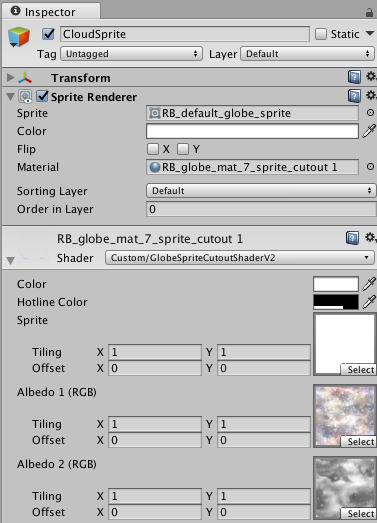Pick Hotline Color with eyedropper
The height and width of the screenshot is (523, 377).
click(369, 302)
